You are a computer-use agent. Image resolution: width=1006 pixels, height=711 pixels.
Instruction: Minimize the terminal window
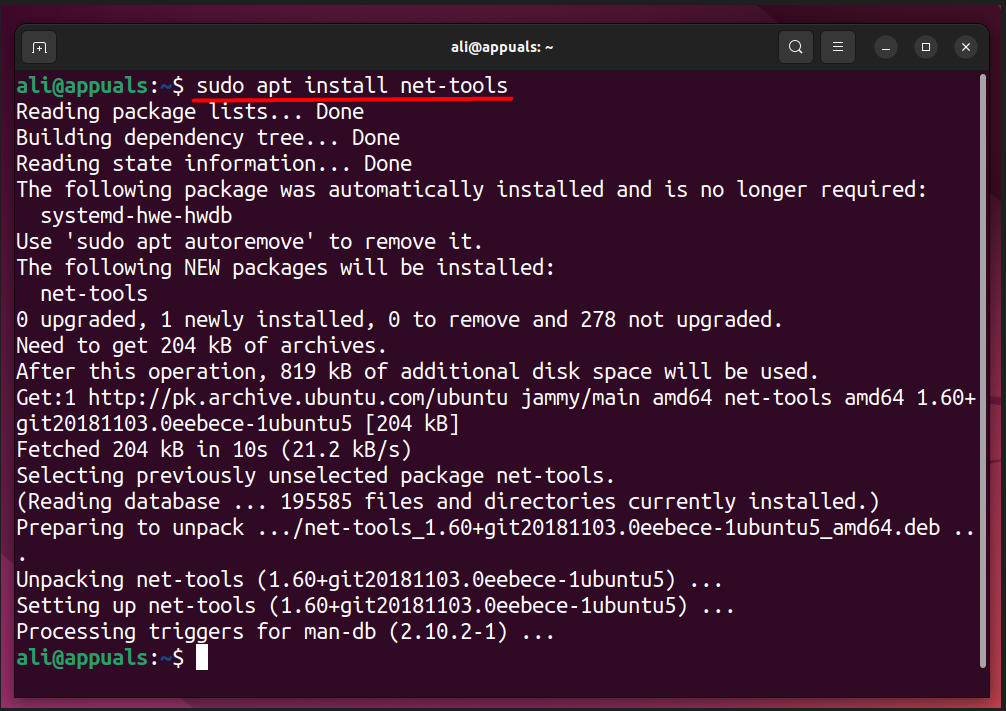click(x=886, y=47)
